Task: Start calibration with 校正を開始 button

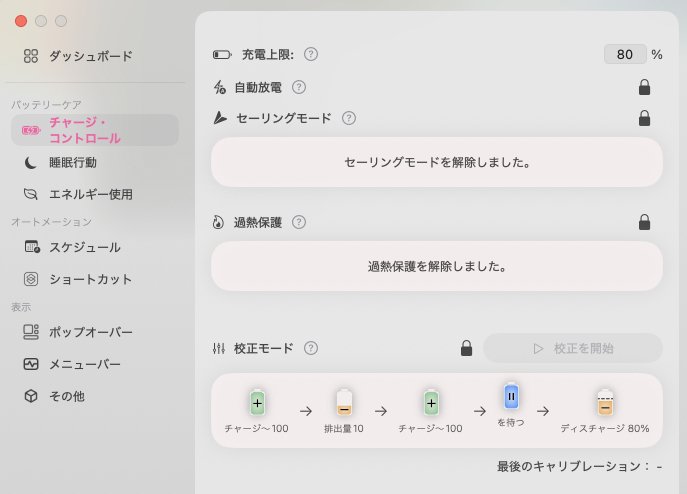Action: tap(573, 348)
